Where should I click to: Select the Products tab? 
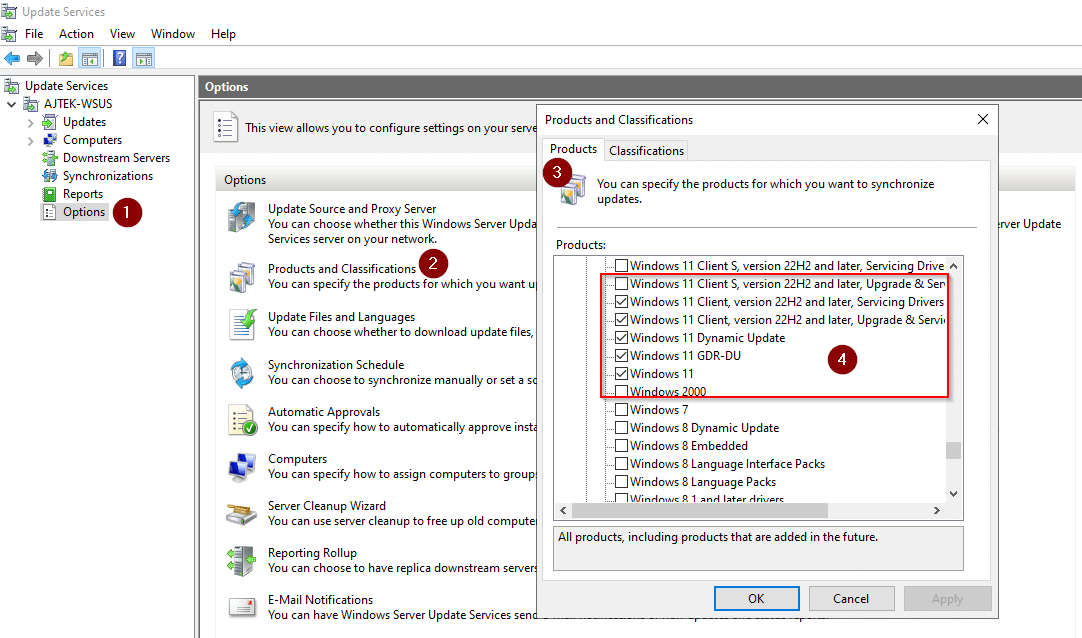[x=573, y=149]
